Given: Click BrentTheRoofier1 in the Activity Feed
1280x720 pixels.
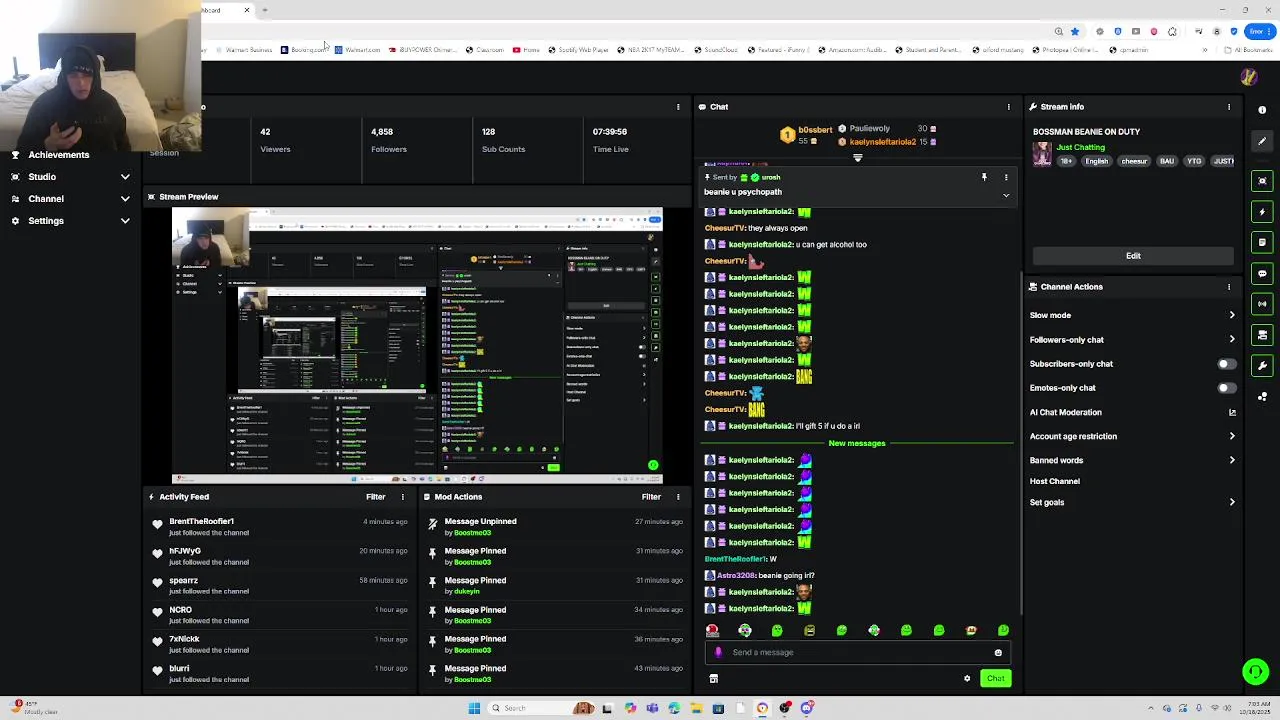Looking at the screenshot, I should pyautogui.click(x=201, y=521).
